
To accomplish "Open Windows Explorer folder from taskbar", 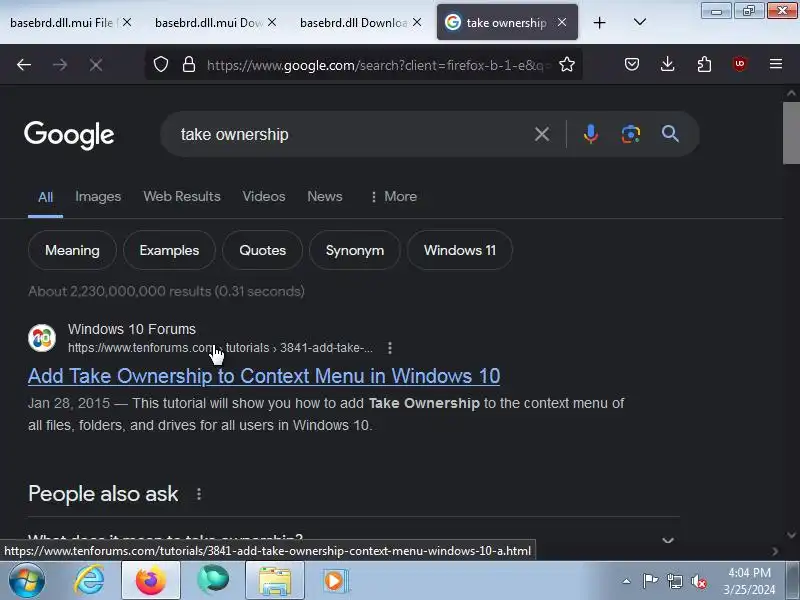I will tap(275, 581).
